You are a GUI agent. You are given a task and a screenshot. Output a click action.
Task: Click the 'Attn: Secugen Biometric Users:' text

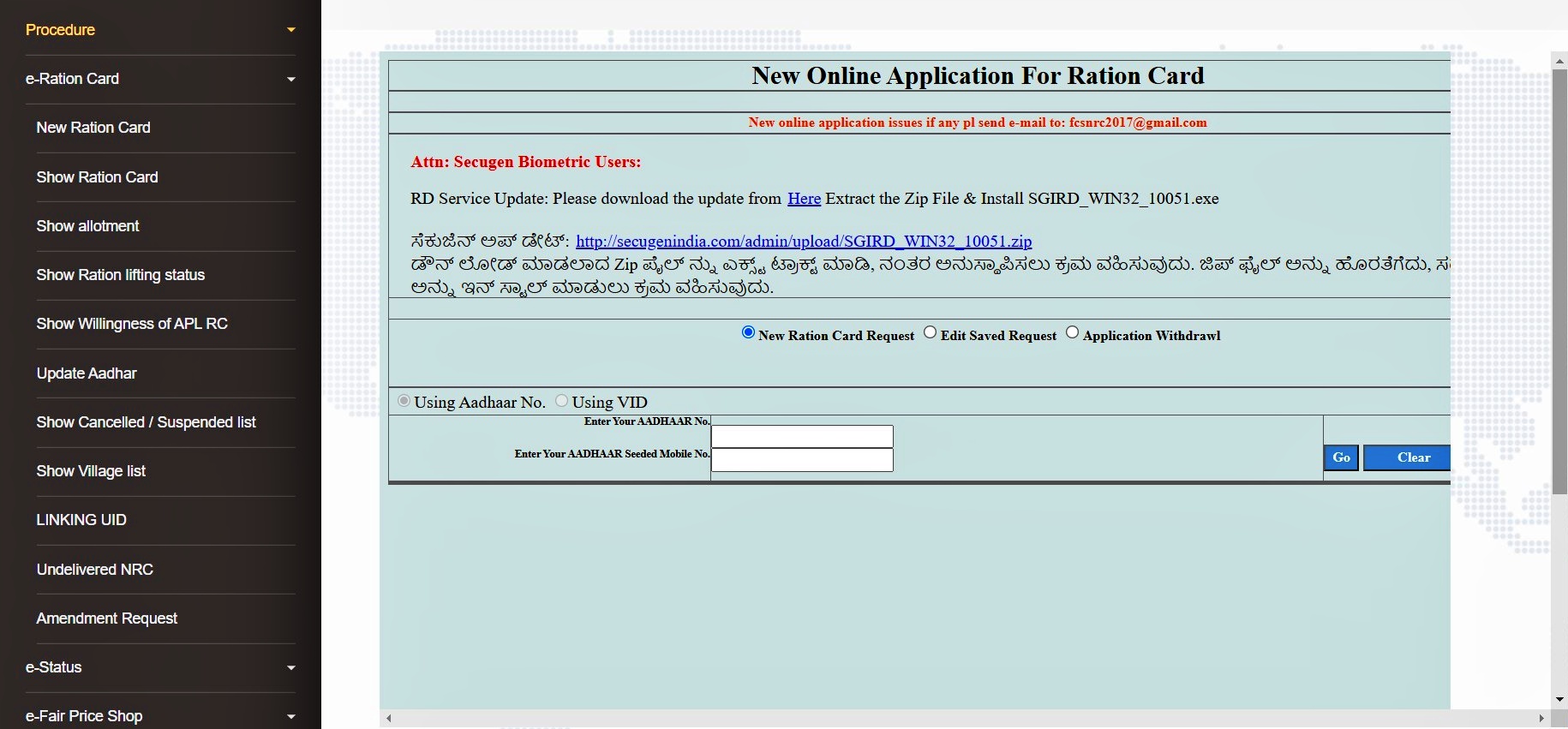(525, 162)
